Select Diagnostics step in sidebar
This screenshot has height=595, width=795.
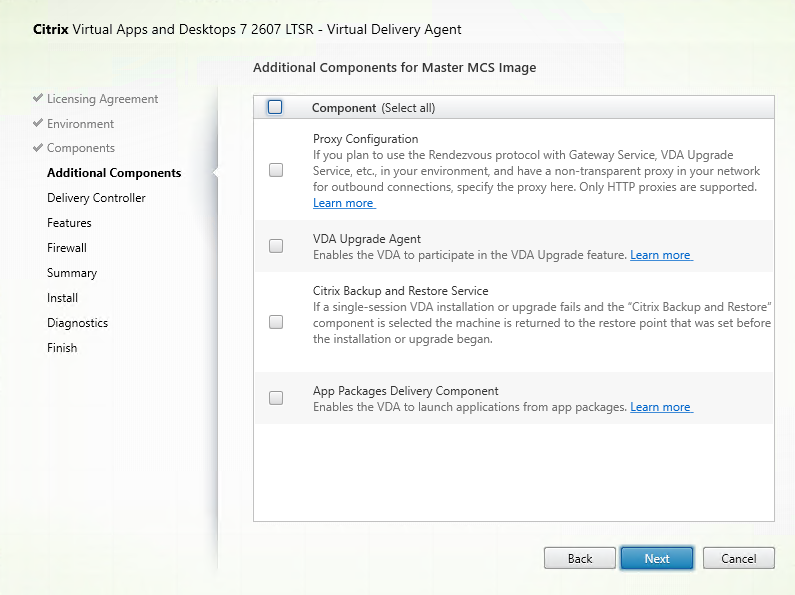78,323
